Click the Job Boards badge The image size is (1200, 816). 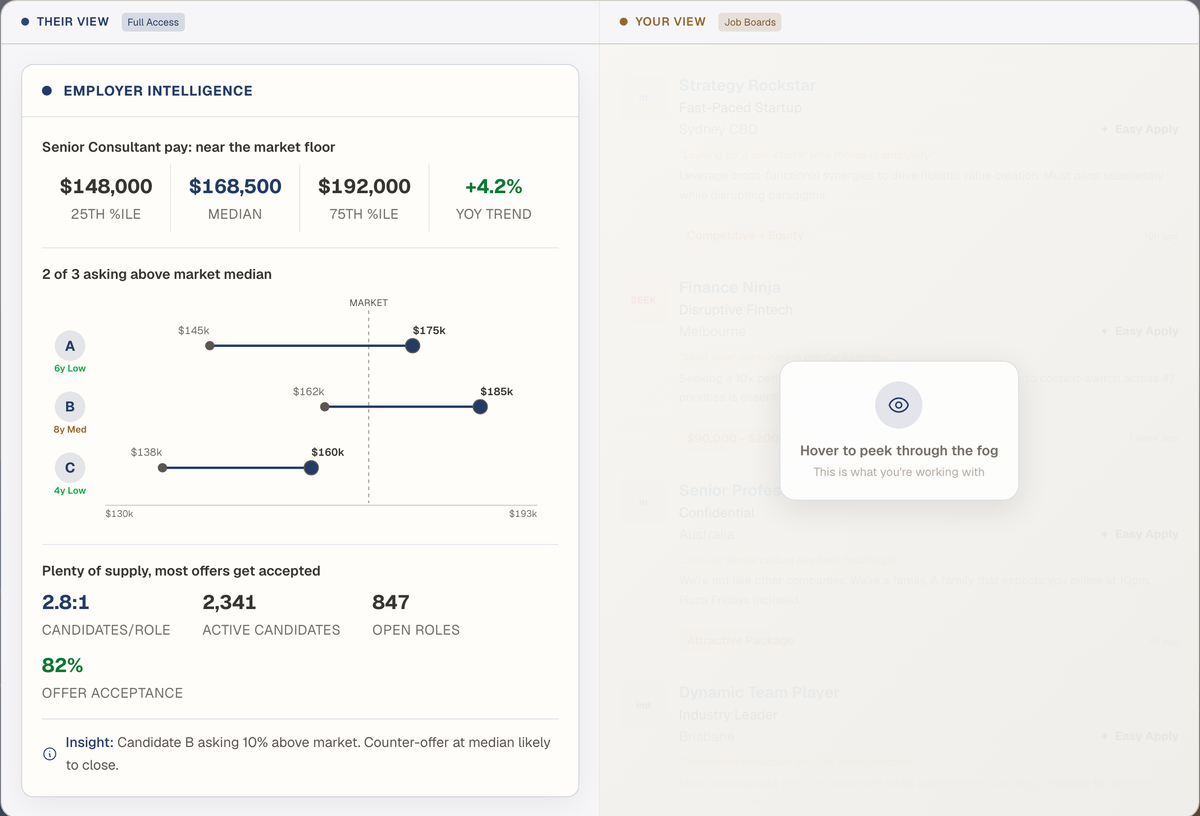pyautogui.click(x=750, y=21)
